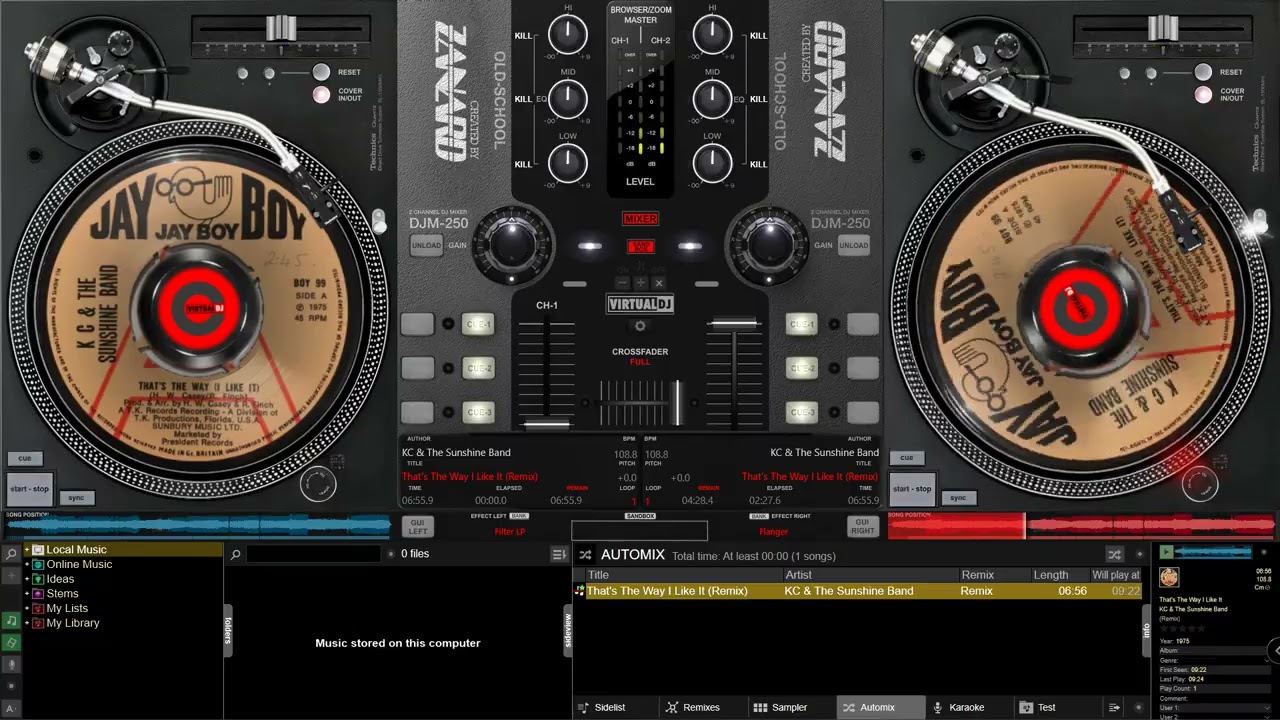1280x720 pixels.
Task: Open the Sampler tab
Action: (x=792, y=708)
